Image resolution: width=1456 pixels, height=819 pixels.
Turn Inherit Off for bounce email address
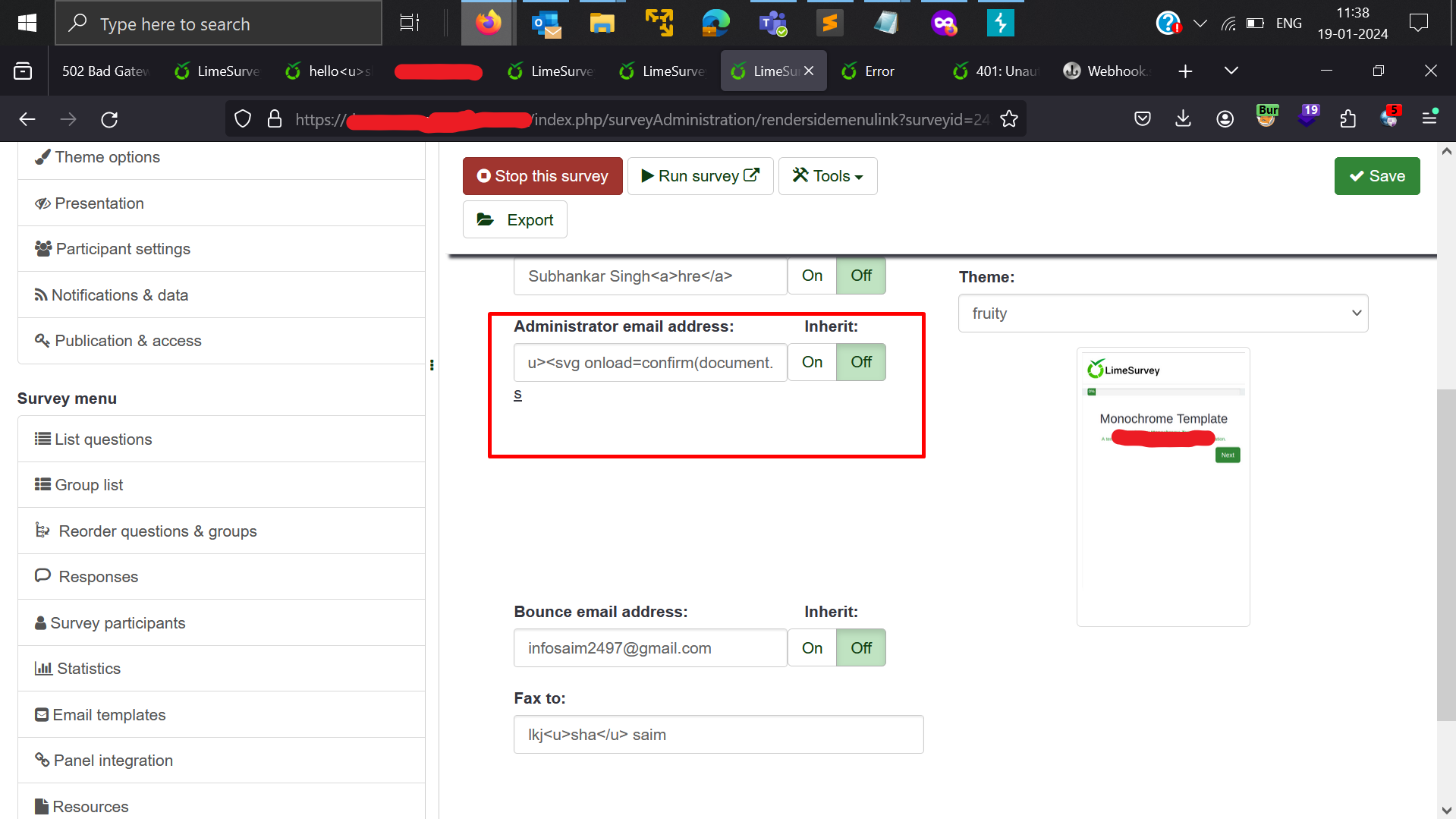(x=861, y=648)
